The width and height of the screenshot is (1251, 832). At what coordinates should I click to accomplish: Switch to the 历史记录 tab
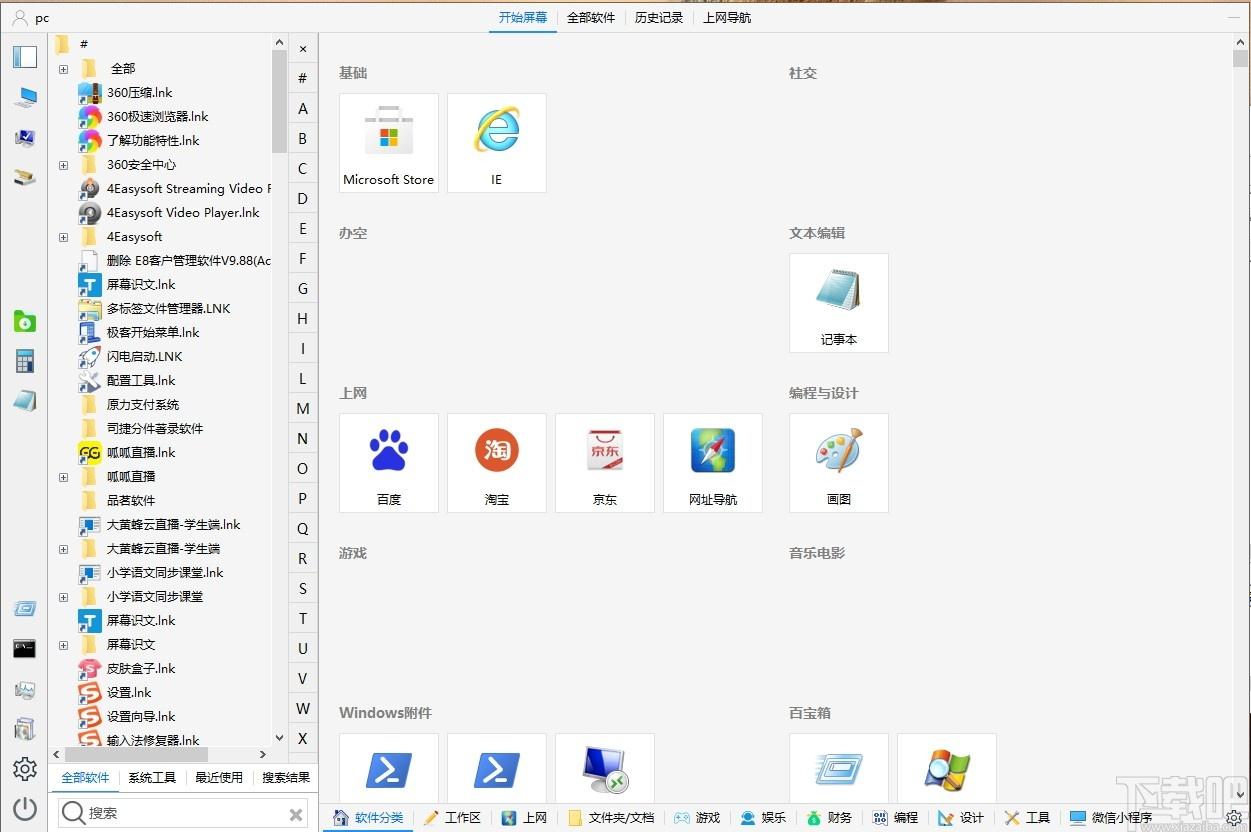(x=659, y=18)
